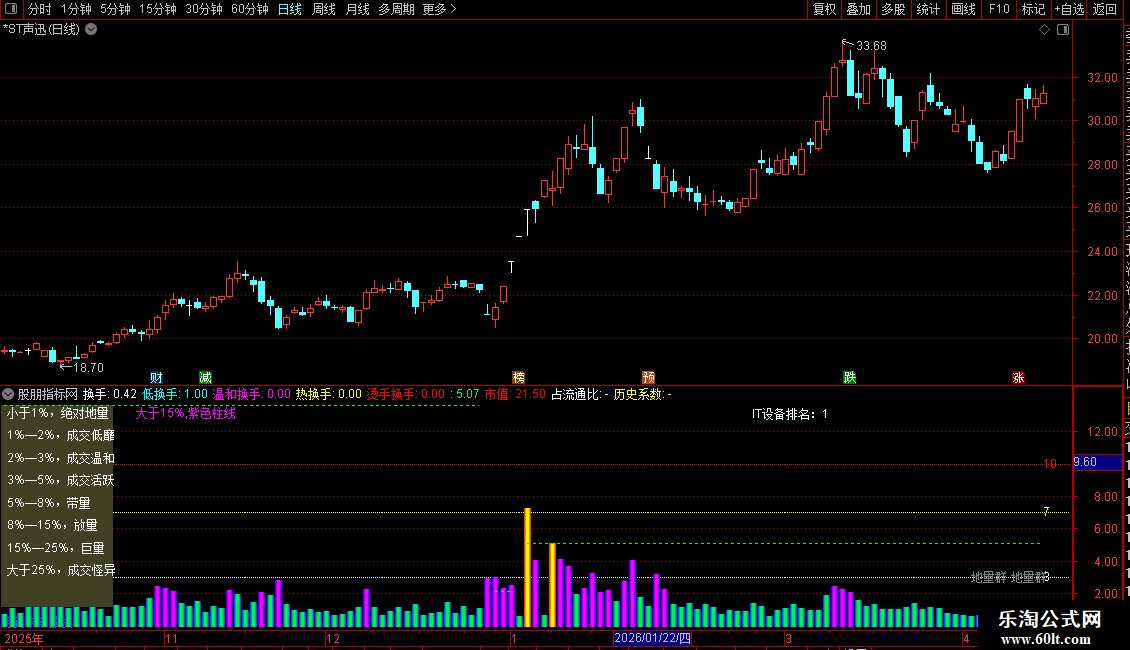Viewport: 1130px width, 650px height.
Task: Select the 2026/01/22 date marker
Action: pyautogui.click(x=652, y=638)
